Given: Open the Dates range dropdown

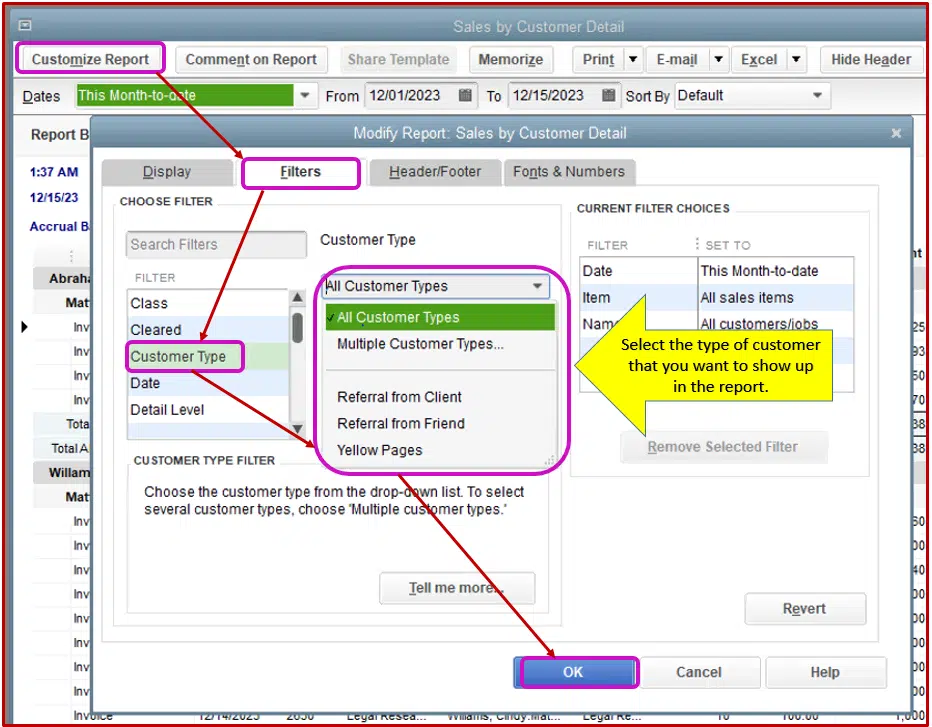Looking at the screenshot, I should click(305, 95).
